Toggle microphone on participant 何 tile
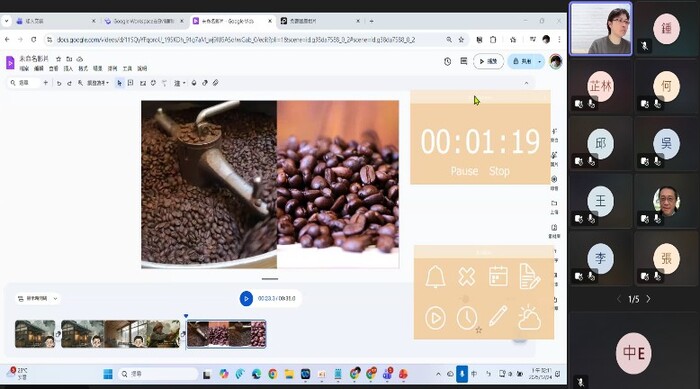The width and height of the screenshot is (700, 389). [x=657, y=104]
